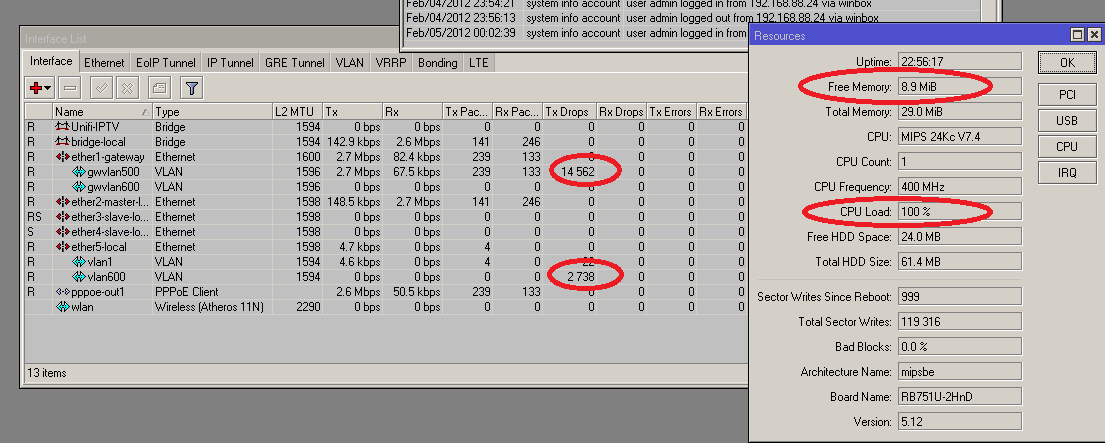1105x443 pixels.
Task: Click OK in the Resources window
Action: [x=1067, y=63]
